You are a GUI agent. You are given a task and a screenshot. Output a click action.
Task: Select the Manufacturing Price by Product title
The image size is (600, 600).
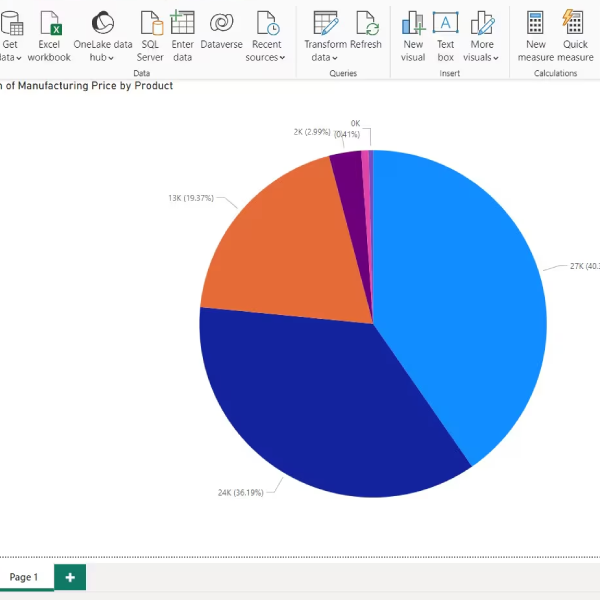(x=86, y=86)
